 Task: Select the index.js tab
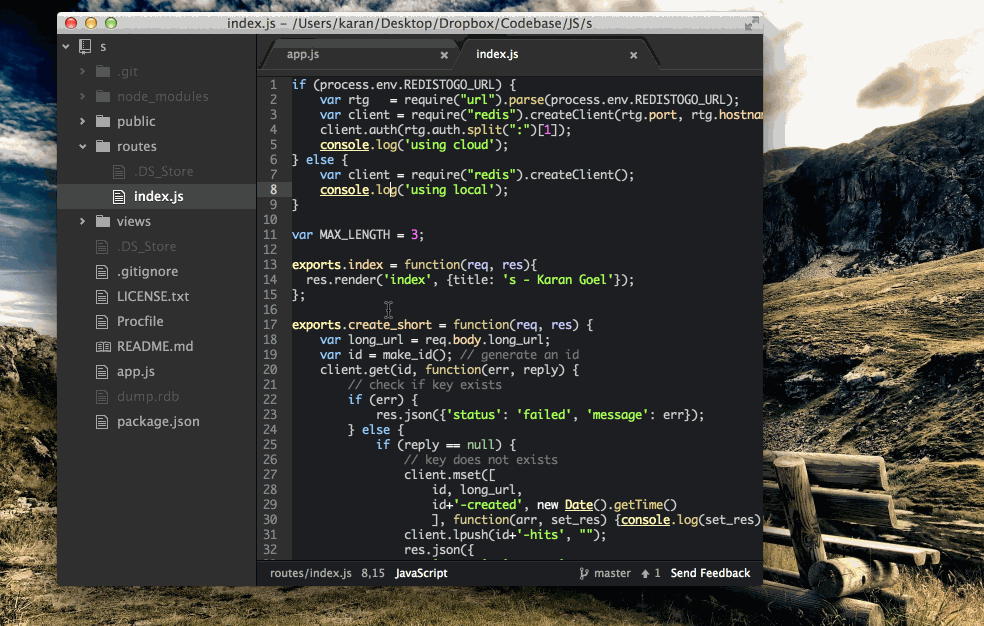497,54
